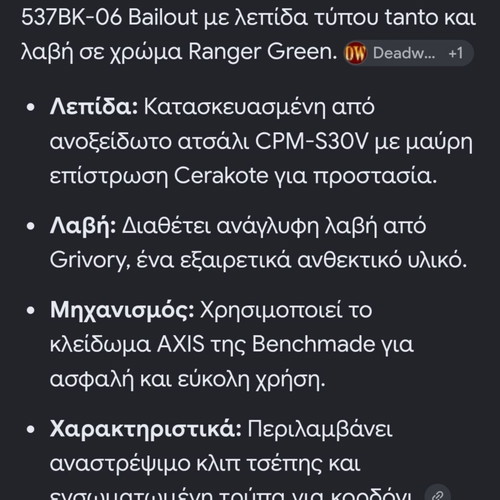
Task: Click the word AXIS
Action: click(x=180, y=344)
